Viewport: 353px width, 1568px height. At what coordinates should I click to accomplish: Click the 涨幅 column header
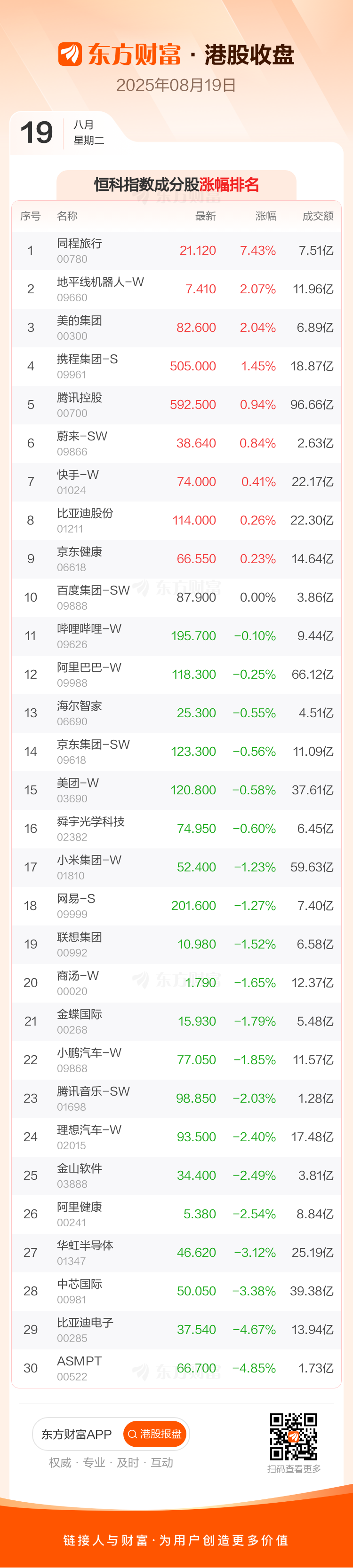pos(265,216)
